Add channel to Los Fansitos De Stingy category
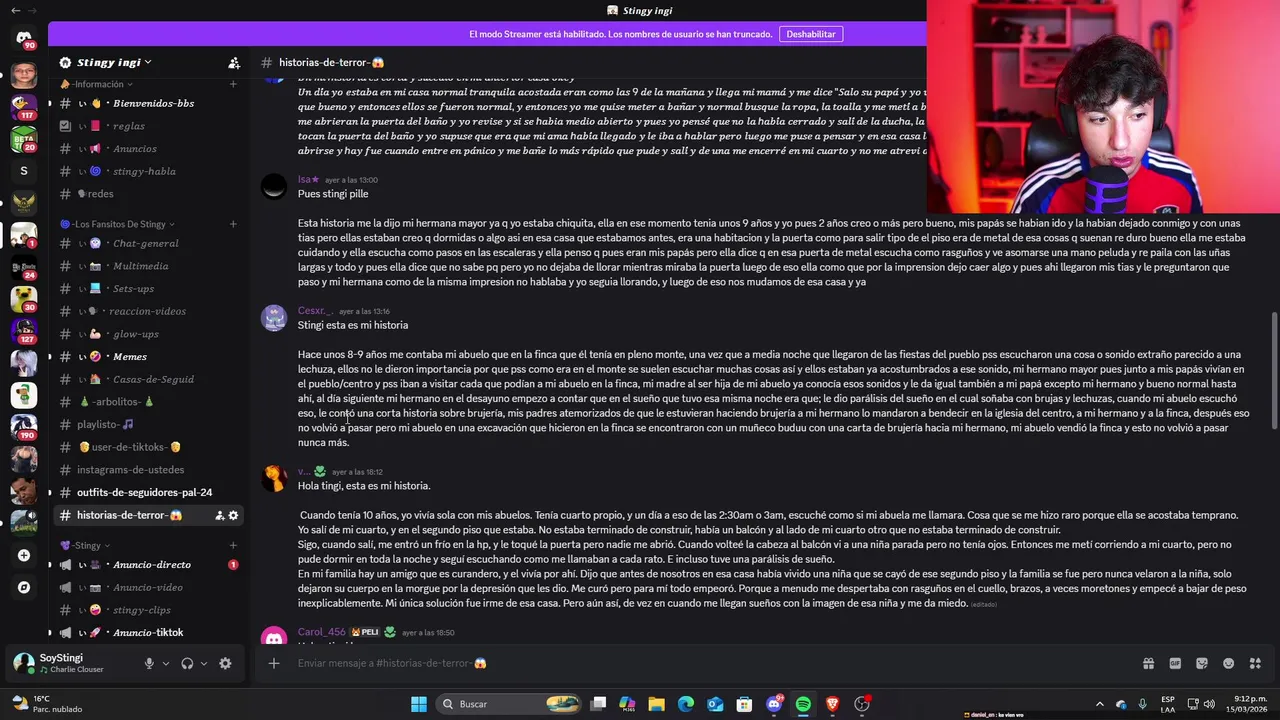Screen dimensions: 1280x720 click(233, 224)
